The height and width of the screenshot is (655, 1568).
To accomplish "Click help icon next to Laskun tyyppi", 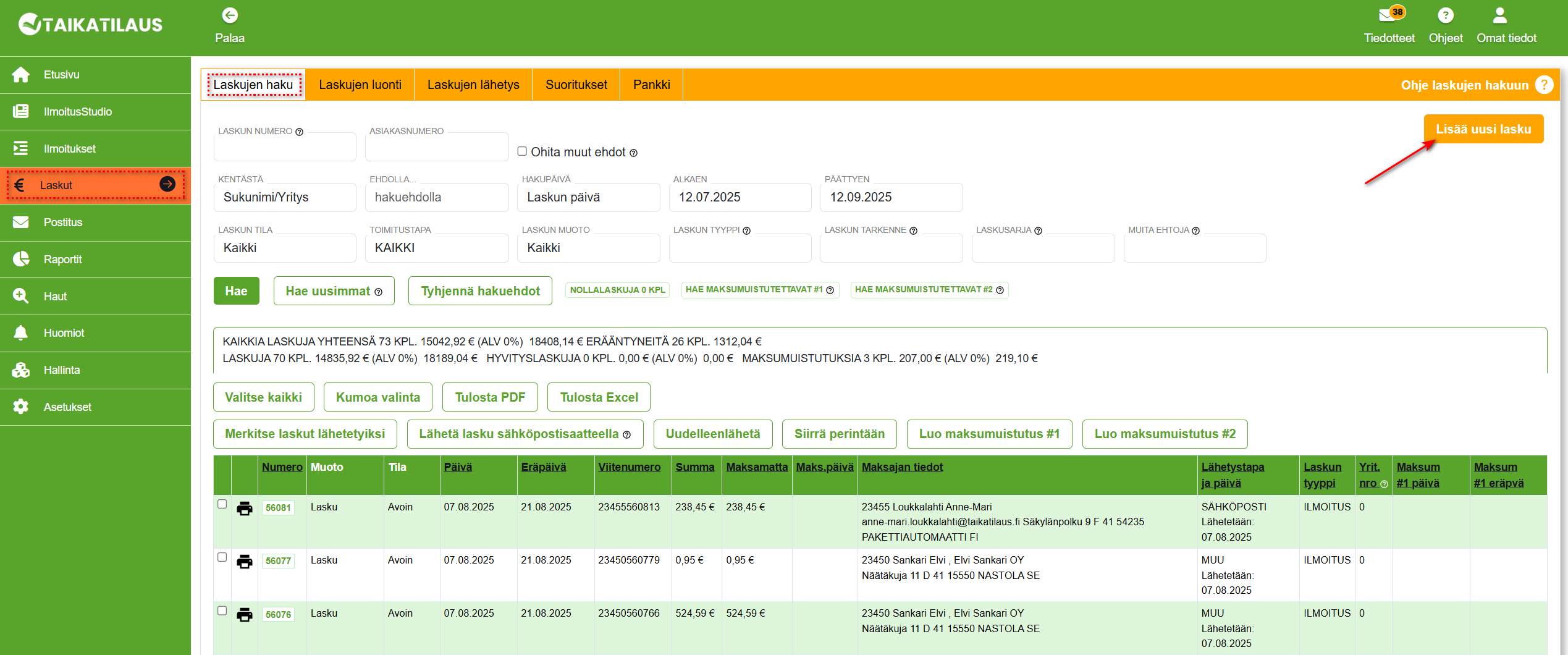I will (746, 230).
